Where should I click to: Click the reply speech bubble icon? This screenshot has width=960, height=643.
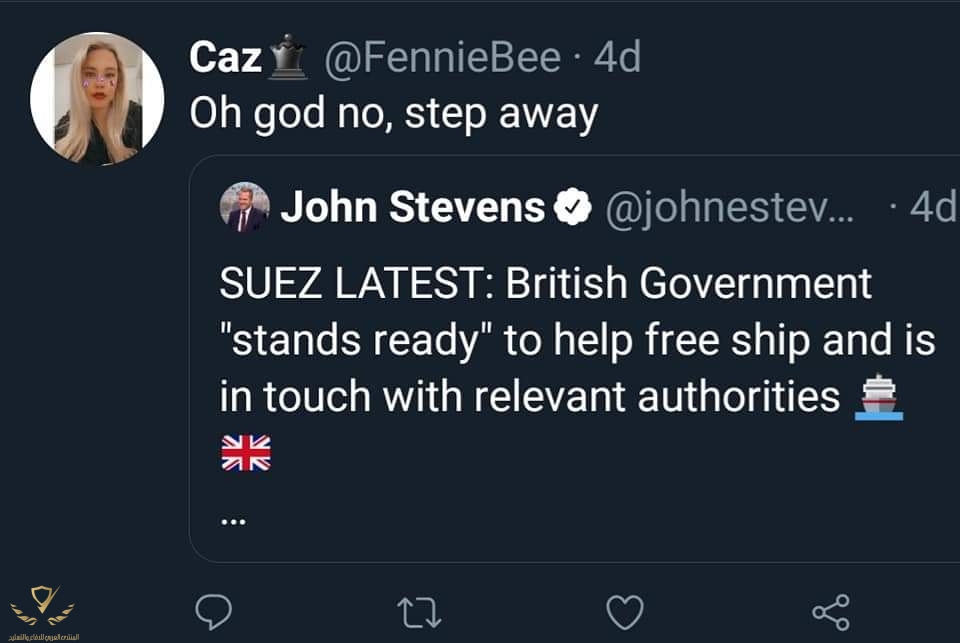[x=212, y=609]
